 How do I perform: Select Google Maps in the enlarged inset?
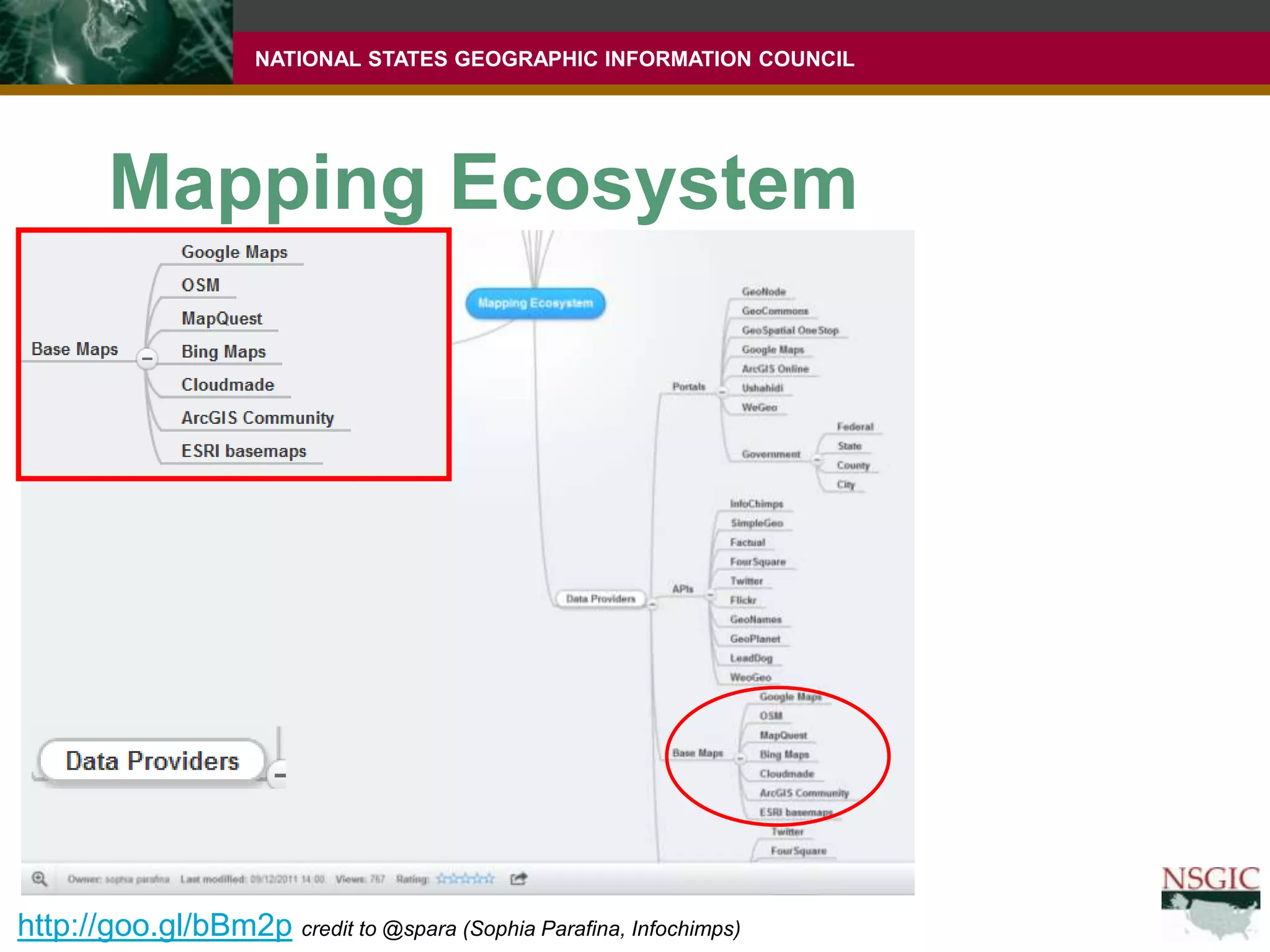click(234, 252)
